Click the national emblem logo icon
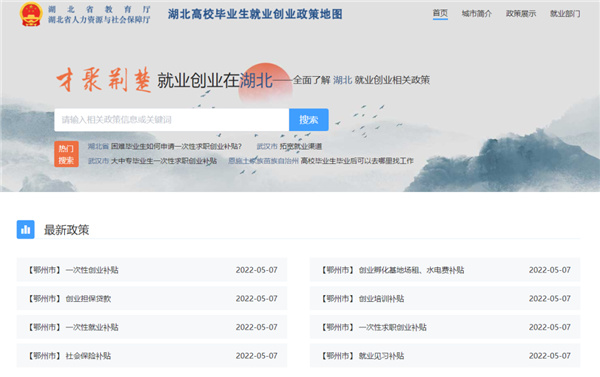This screenshot has width=600, height=377. tap(31, 14)
